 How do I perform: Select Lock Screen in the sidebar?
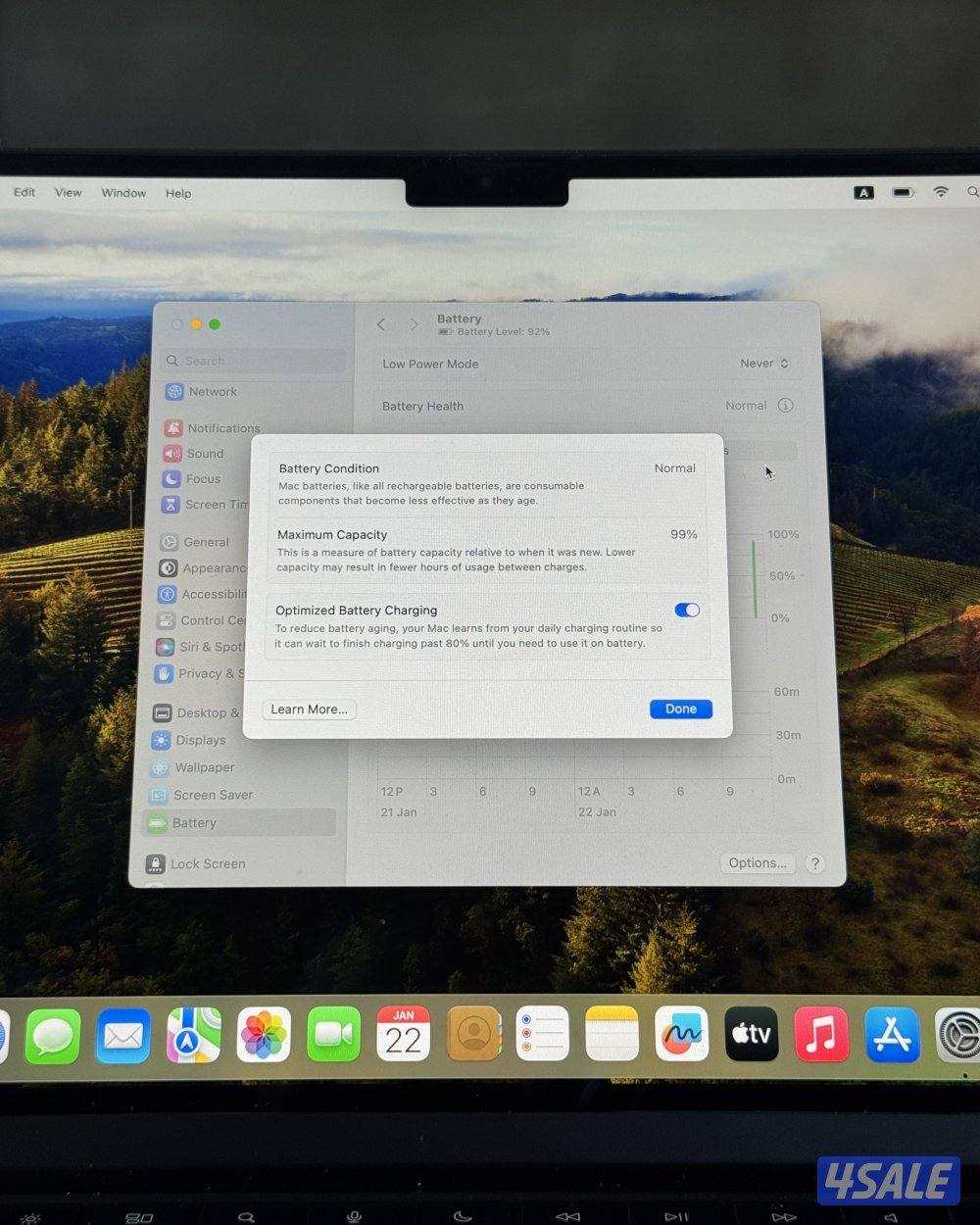(x=208, y=863)
